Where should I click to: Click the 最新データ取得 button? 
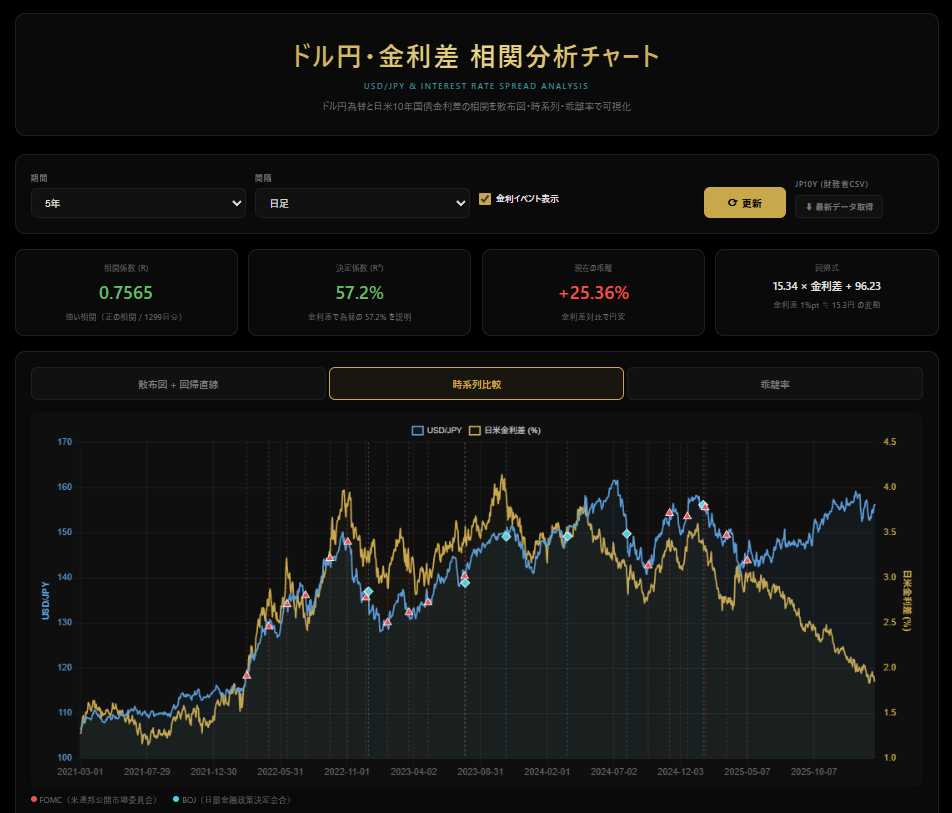point(838,207)
